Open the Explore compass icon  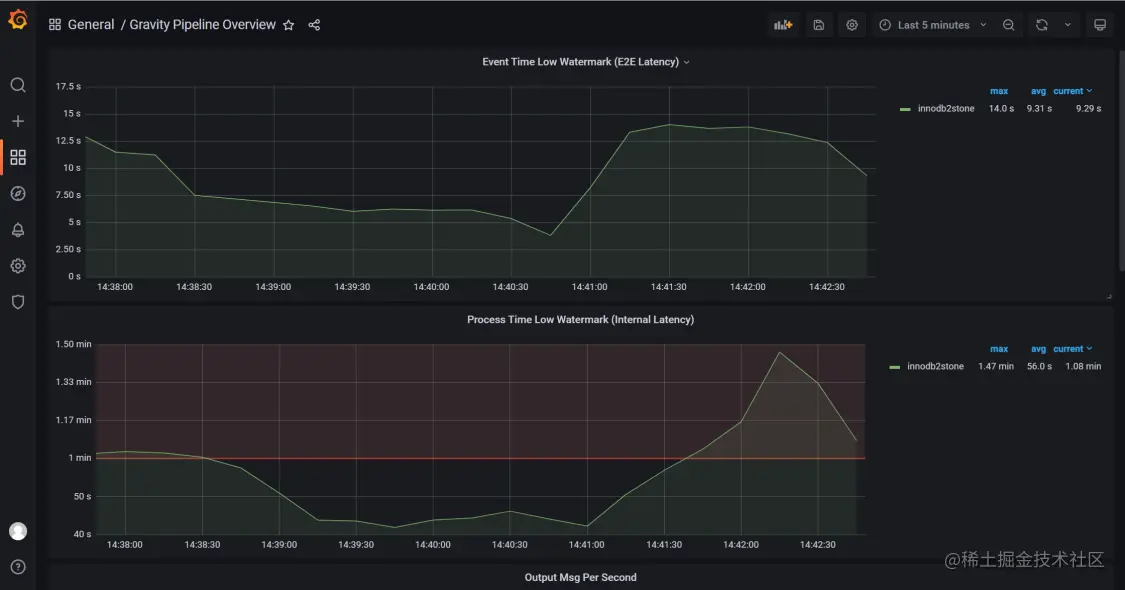[18, 194]
